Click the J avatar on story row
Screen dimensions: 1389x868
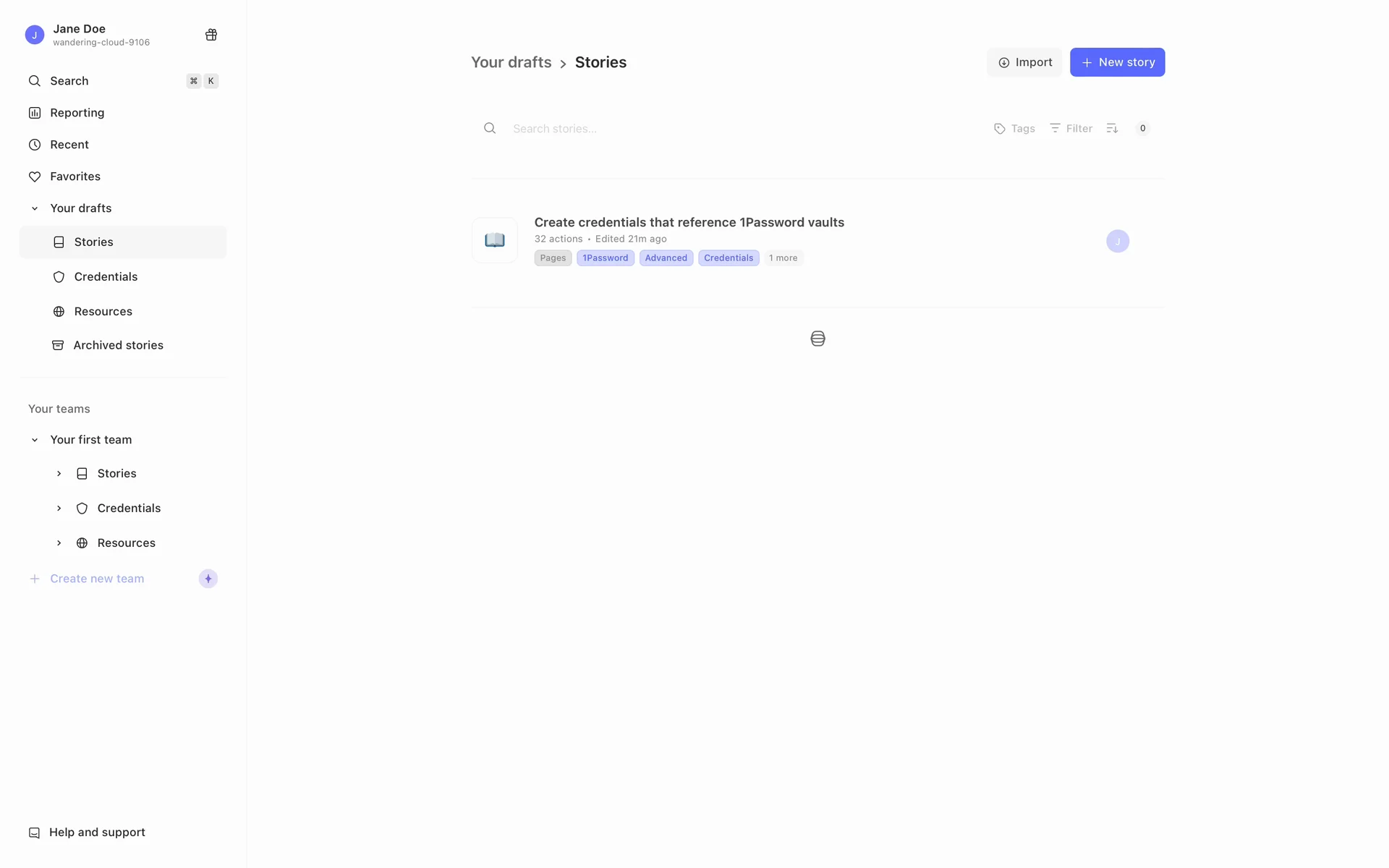(1117, 241)
